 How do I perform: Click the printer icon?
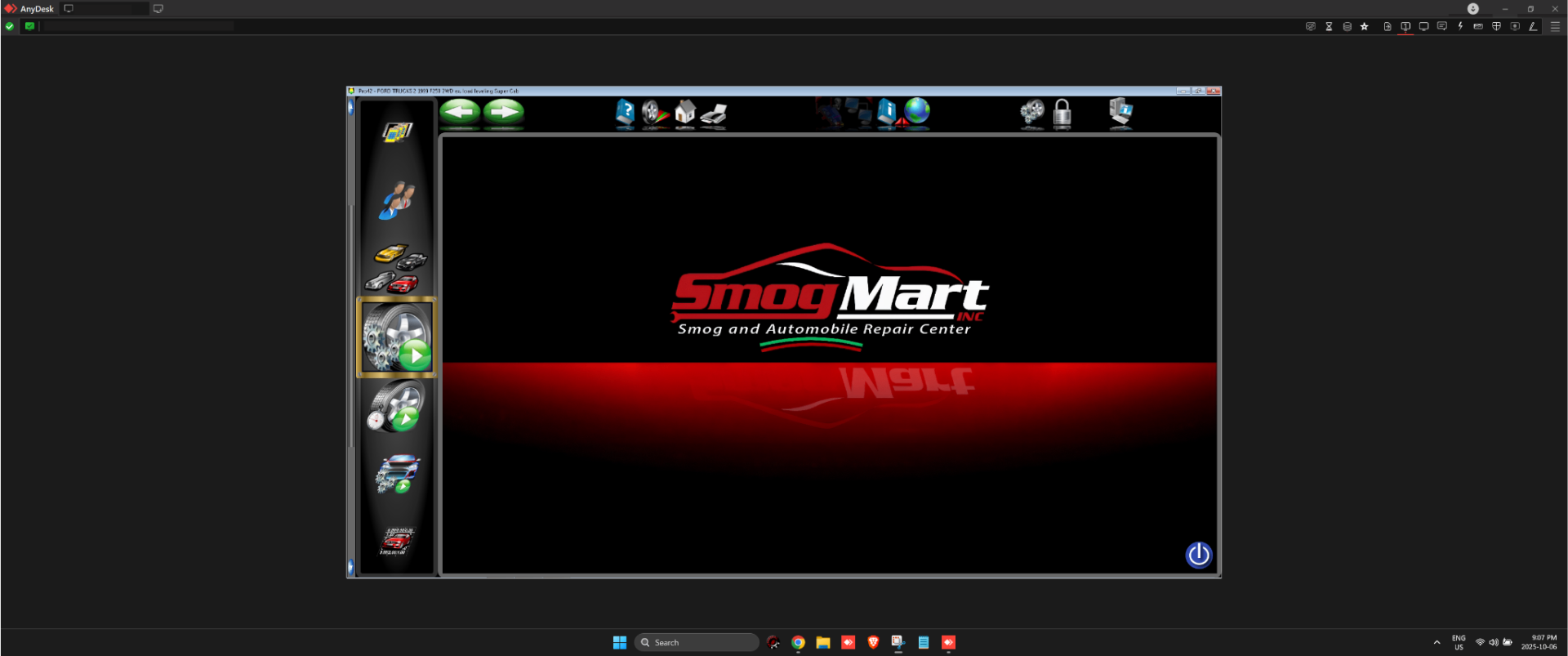click(713, 114)
